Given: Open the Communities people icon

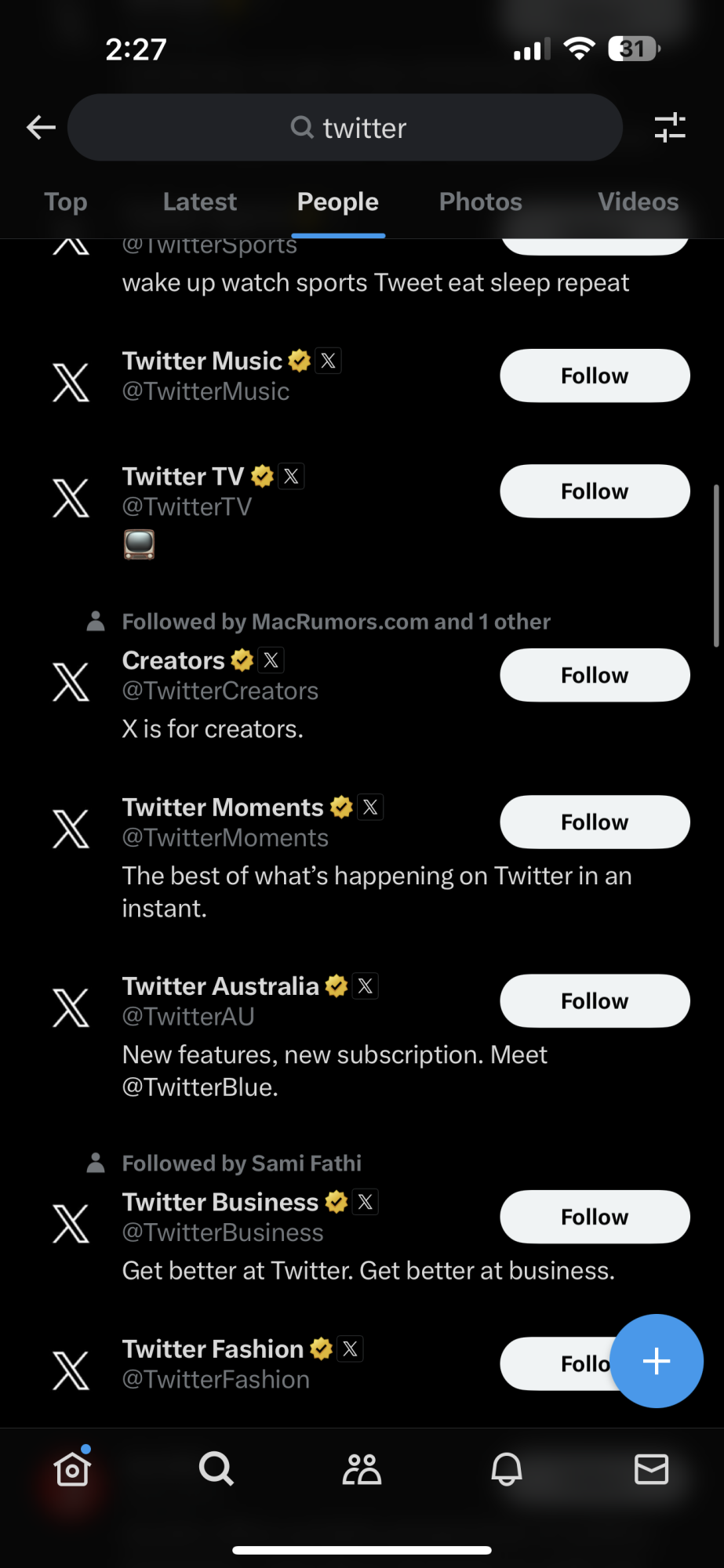Looking at the screenshot, I should pos(362,1468).
